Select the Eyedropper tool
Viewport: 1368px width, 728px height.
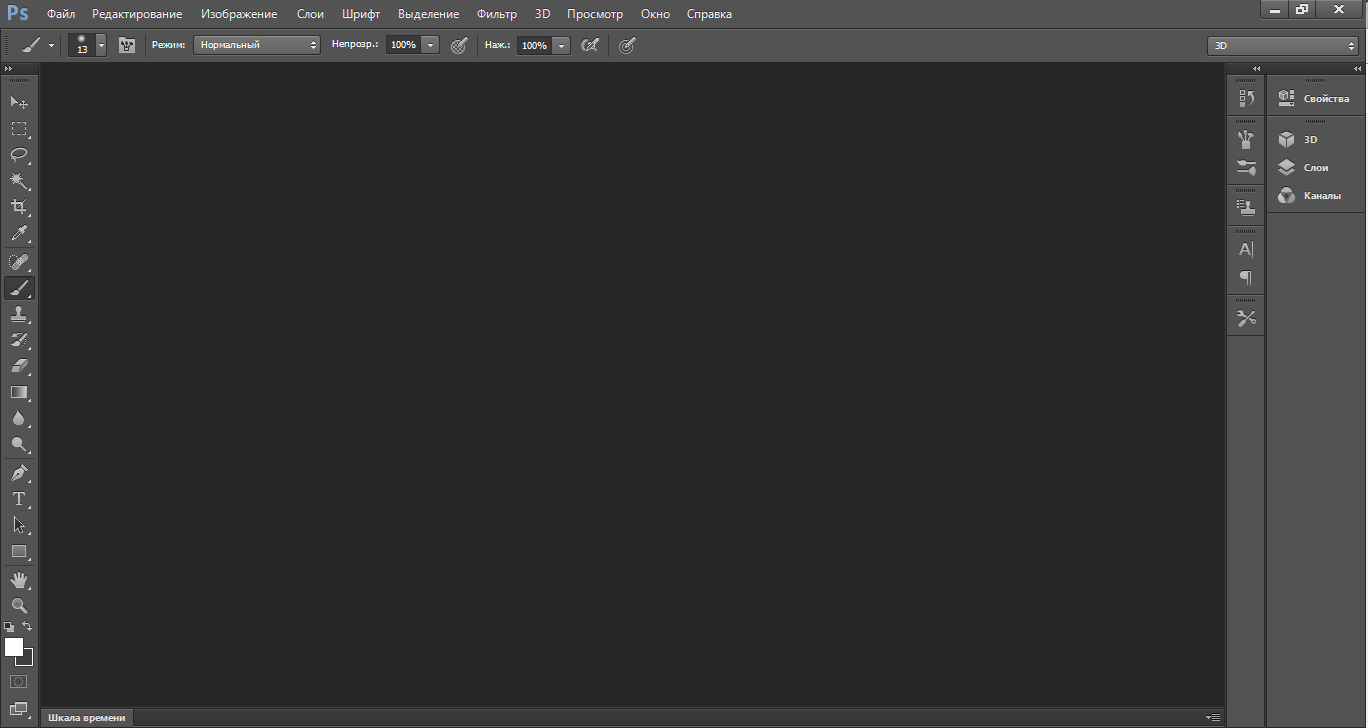[x=19, y=233]
